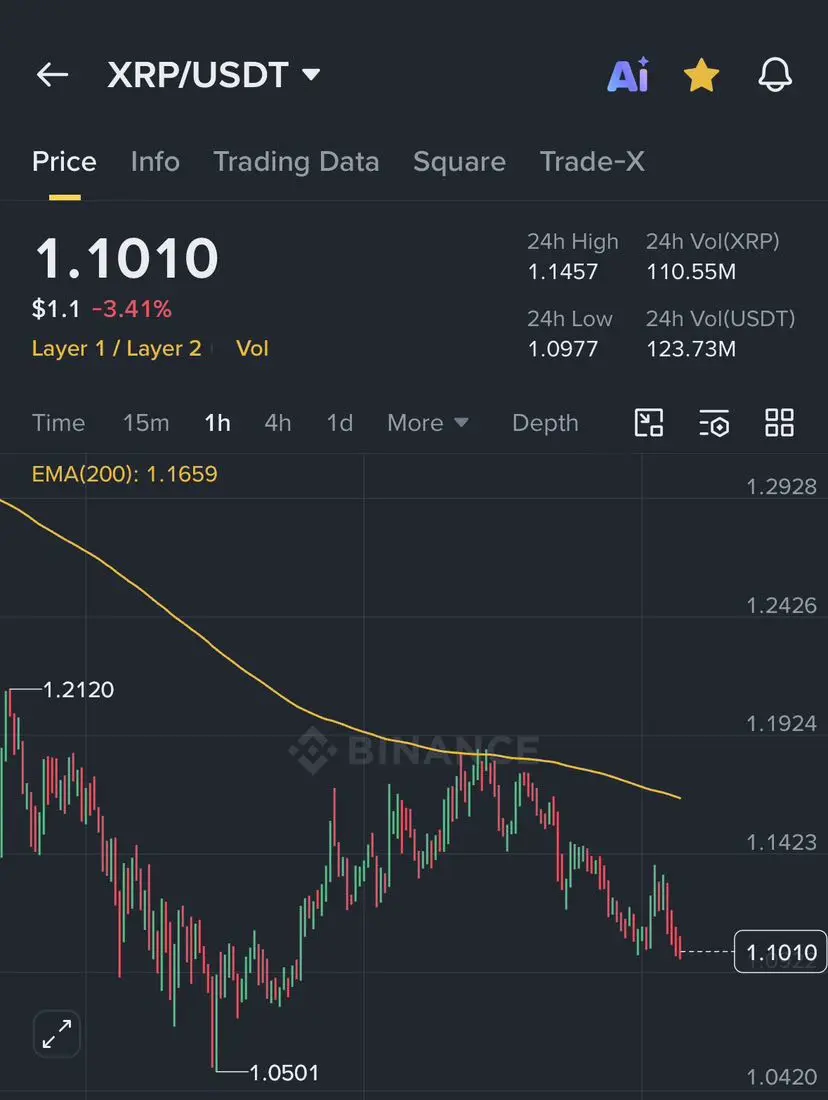Open the four-square grid layout icon
Screen dimensions: 828x1100
point(780,423)
